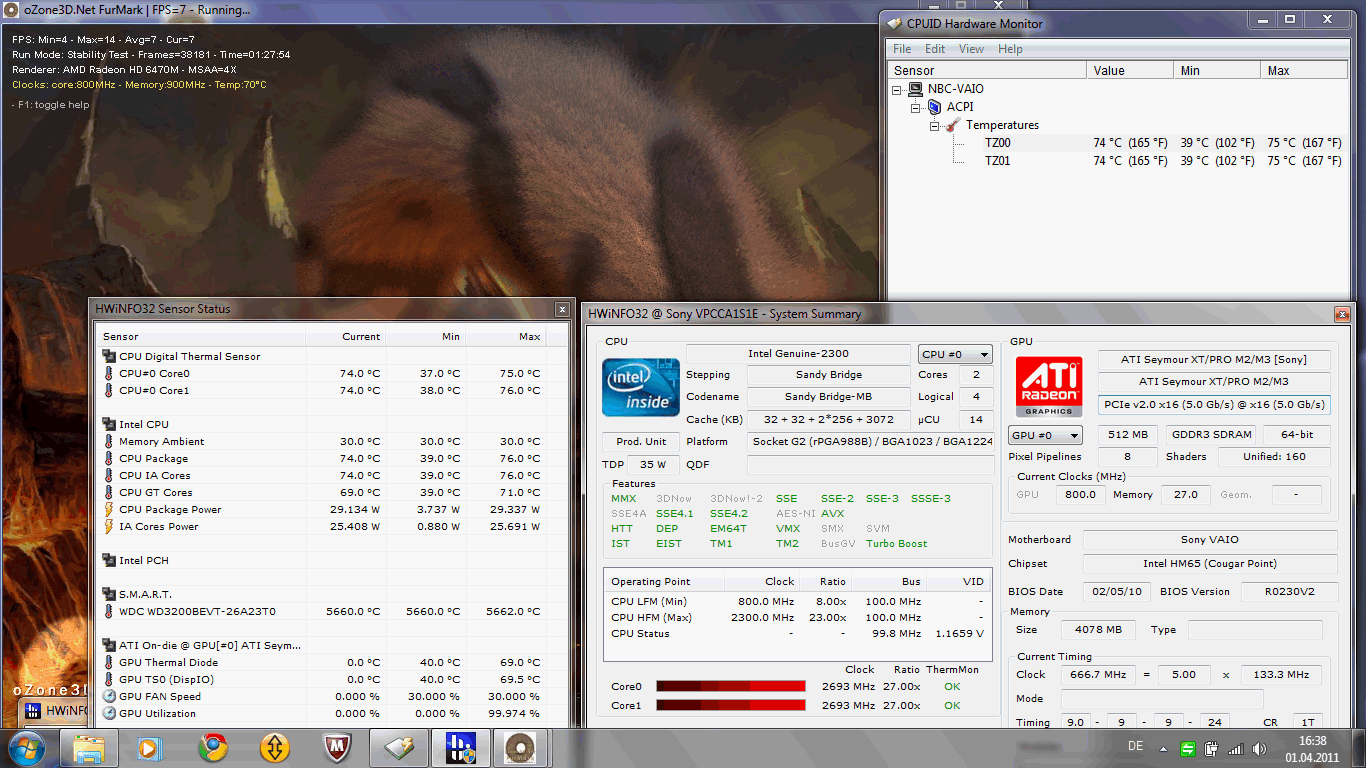Open Edit menu in Hardware Monitor
The height and width of the screenshot is (768, 1366).
(x=935, y=49)
